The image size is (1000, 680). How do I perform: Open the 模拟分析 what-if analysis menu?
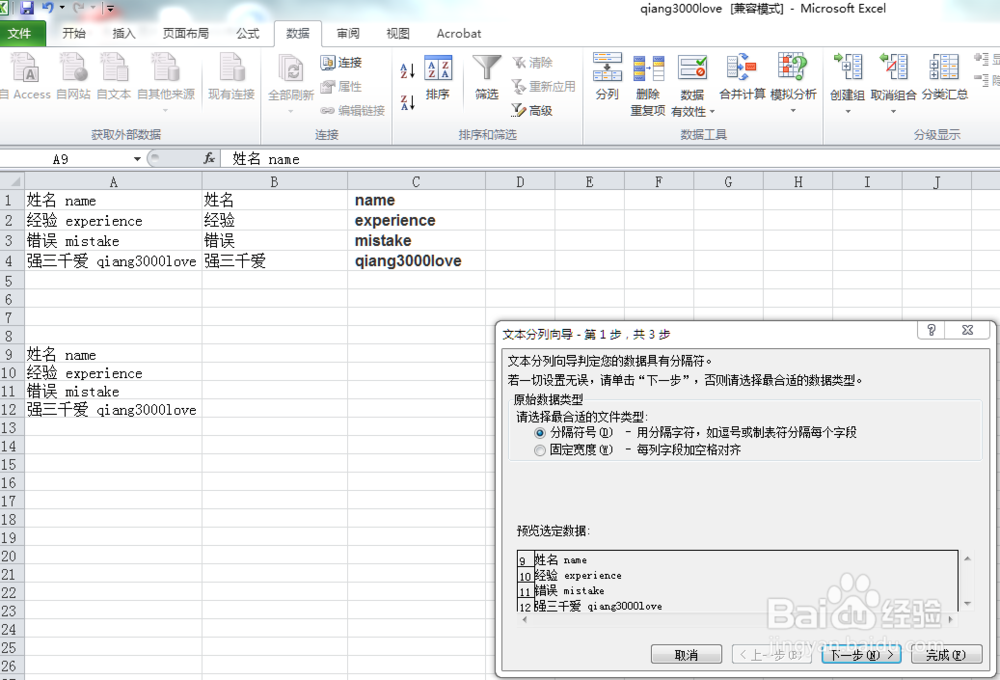793,83
